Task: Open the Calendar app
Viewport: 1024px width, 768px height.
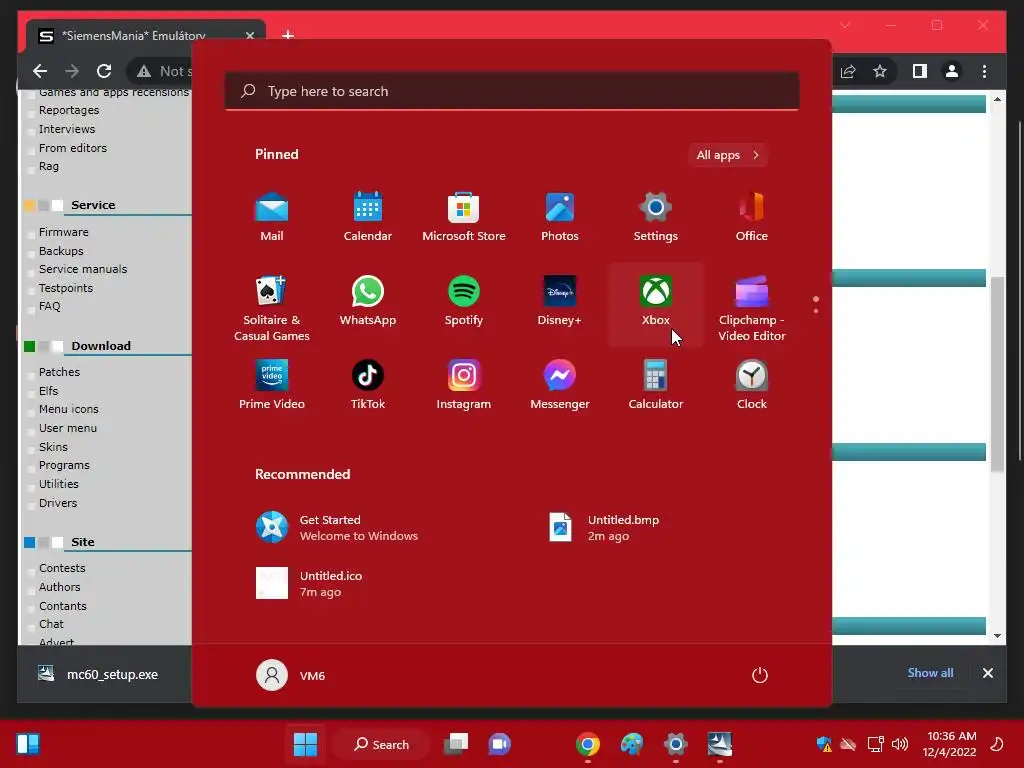Action: point(368,217)
